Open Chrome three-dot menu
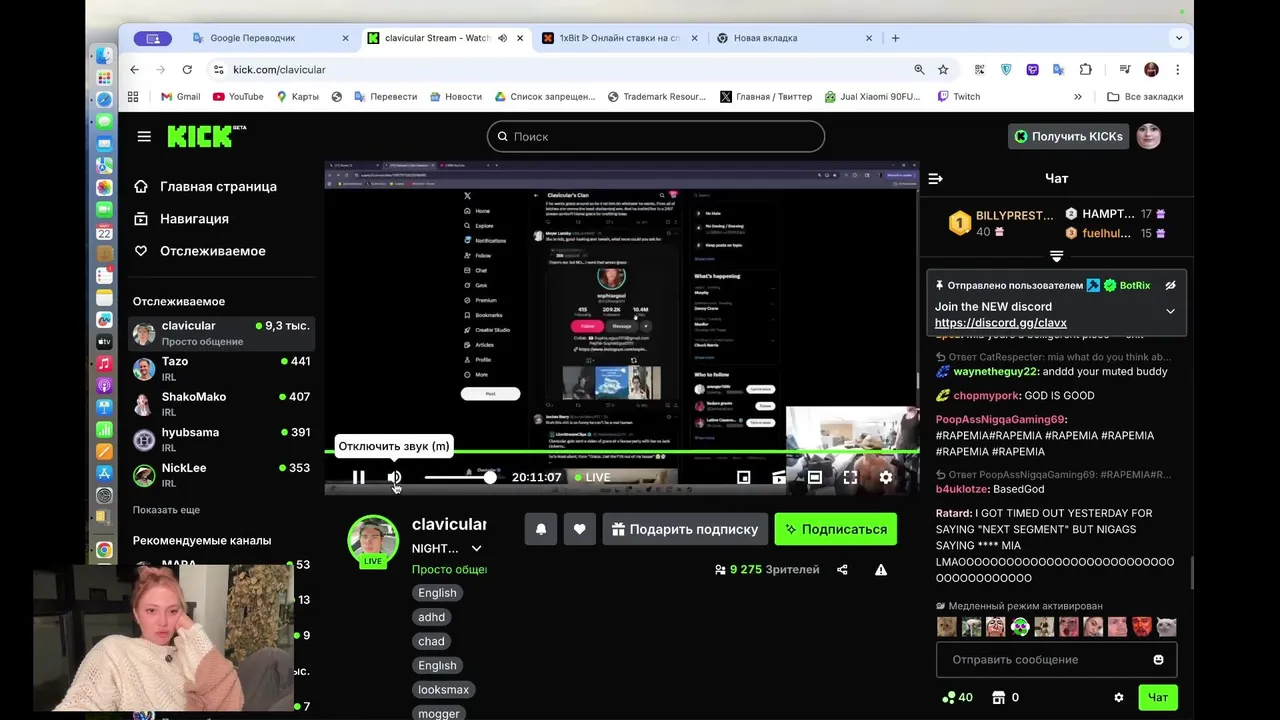 tap(1177, 69)
